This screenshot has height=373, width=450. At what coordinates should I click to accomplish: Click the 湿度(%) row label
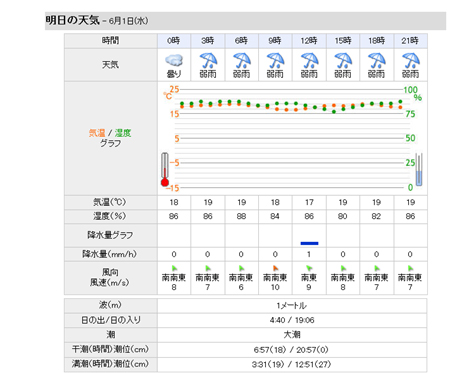click(x=111, y=216)
